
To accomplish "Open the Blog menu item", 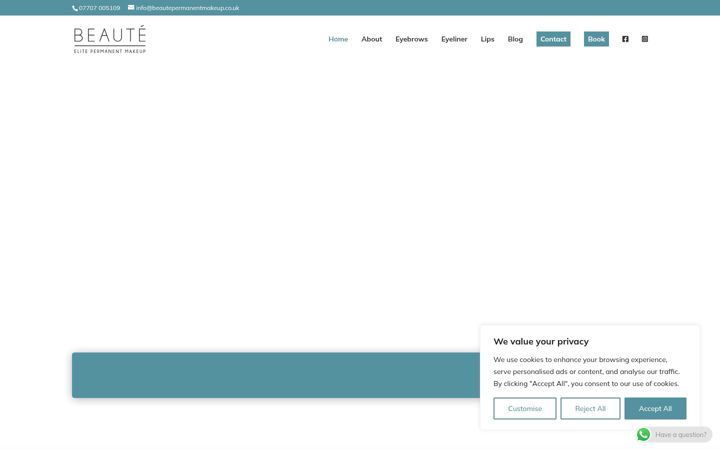I will click(x=515, y=39).
